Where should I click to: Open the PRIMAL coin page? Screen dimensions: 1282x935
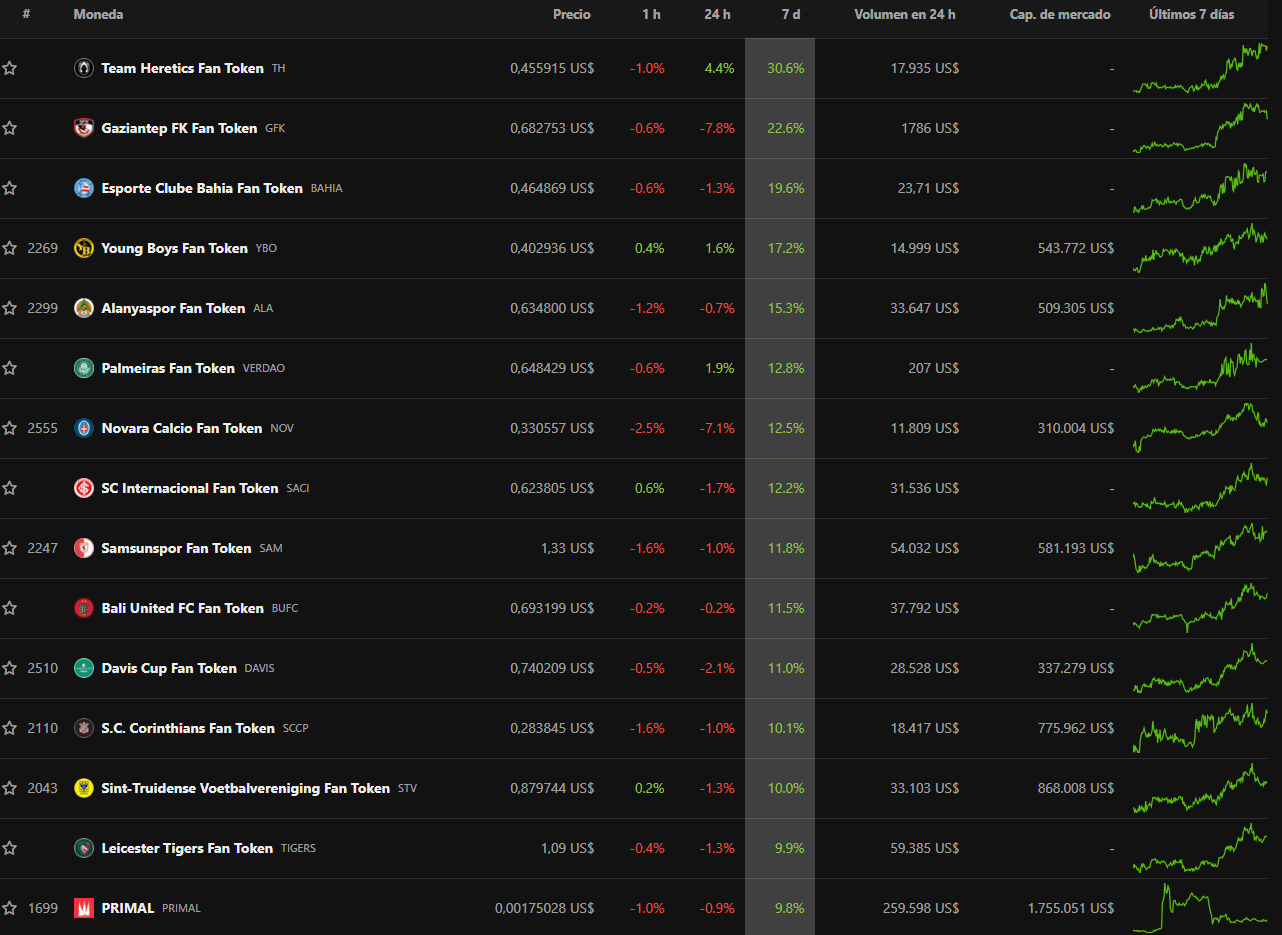128,908
